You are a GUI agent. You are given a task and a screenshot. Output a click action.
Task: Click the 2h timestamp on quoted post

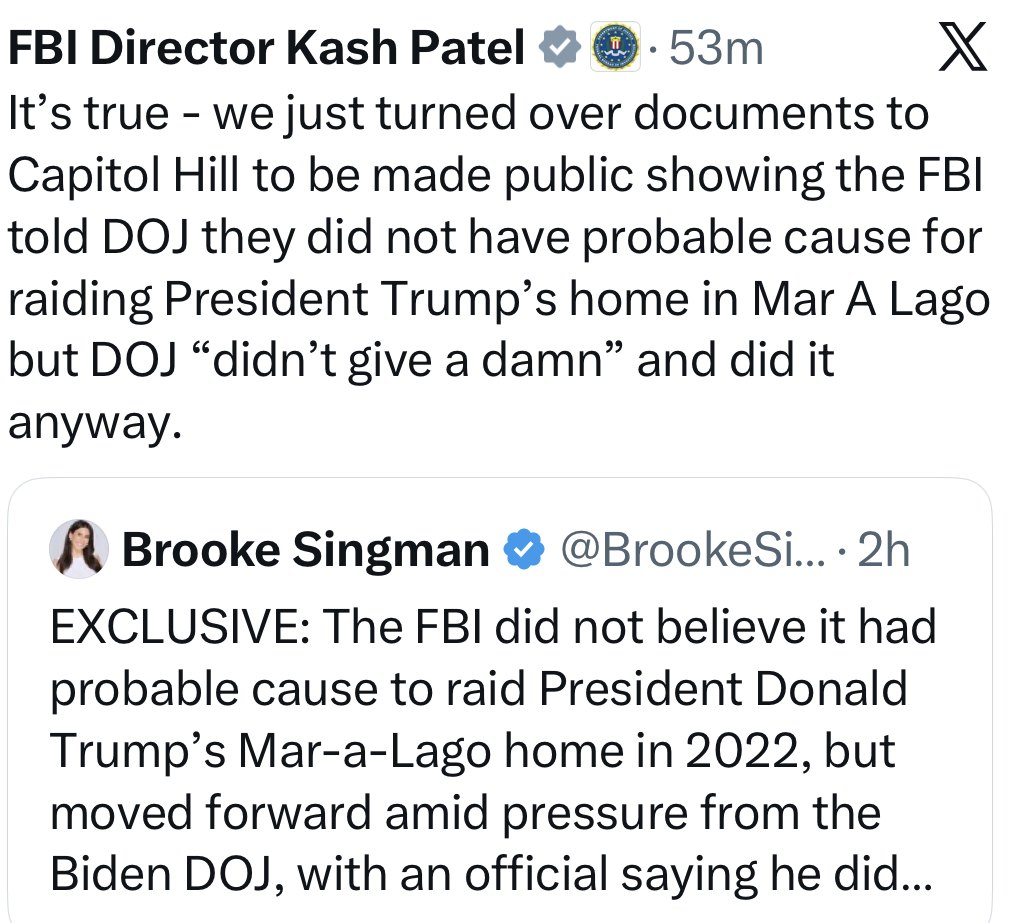(x=883, y=550)
